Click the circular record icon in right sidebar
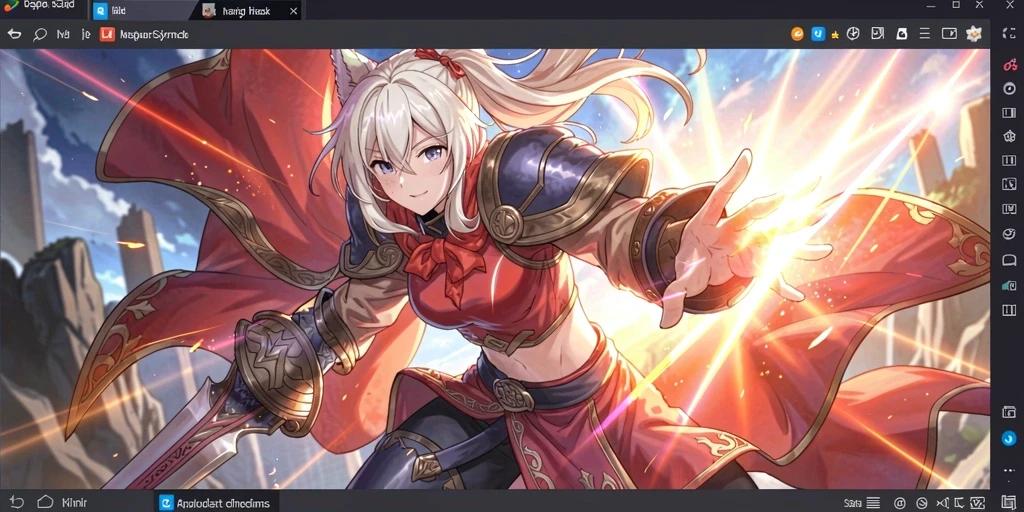This screenshot has width=1024, height=512. click(1010, 89)
